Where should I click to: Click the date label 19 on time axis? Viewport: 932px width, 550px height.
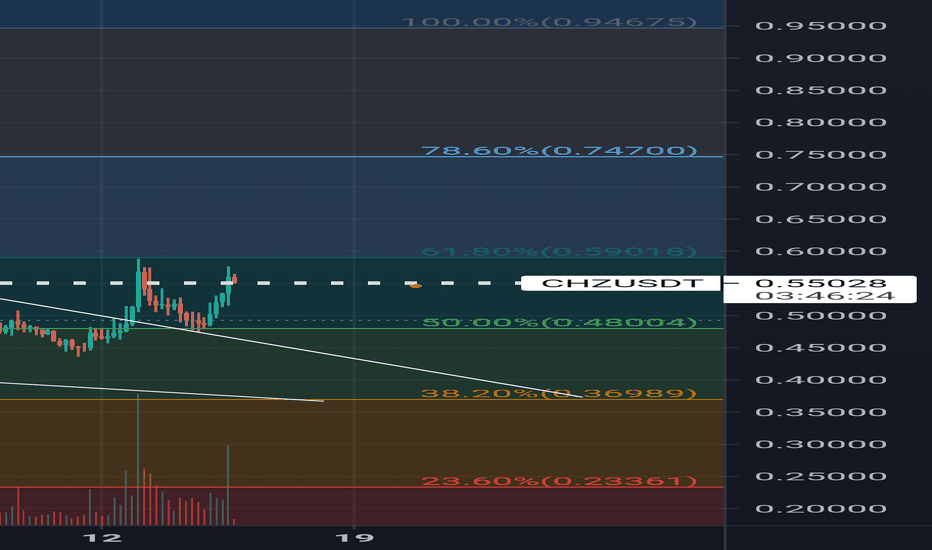point(355,538)
